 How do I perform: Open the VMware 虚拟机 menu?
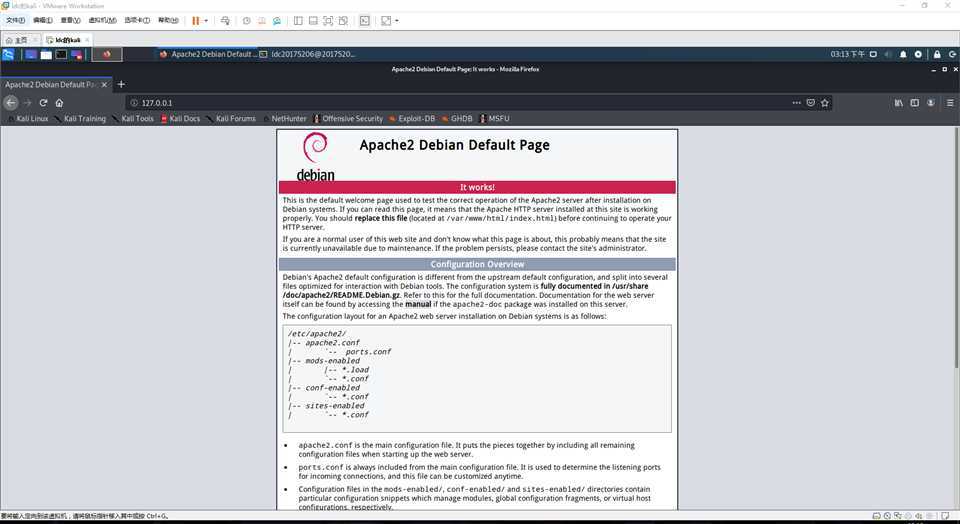tap(102, 20)
